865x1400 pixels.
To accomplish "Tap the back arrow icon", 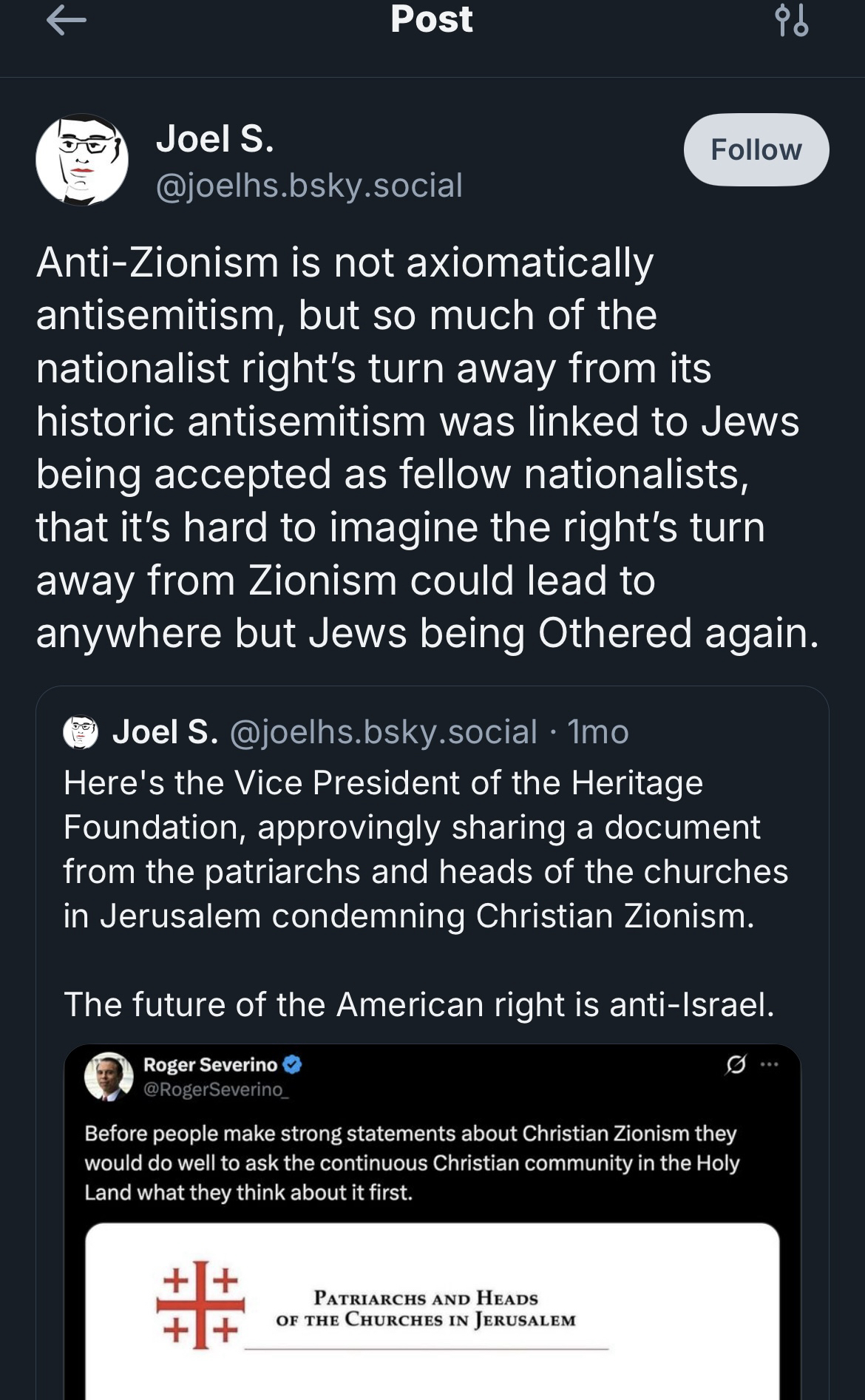I will [x=67, y=21].
